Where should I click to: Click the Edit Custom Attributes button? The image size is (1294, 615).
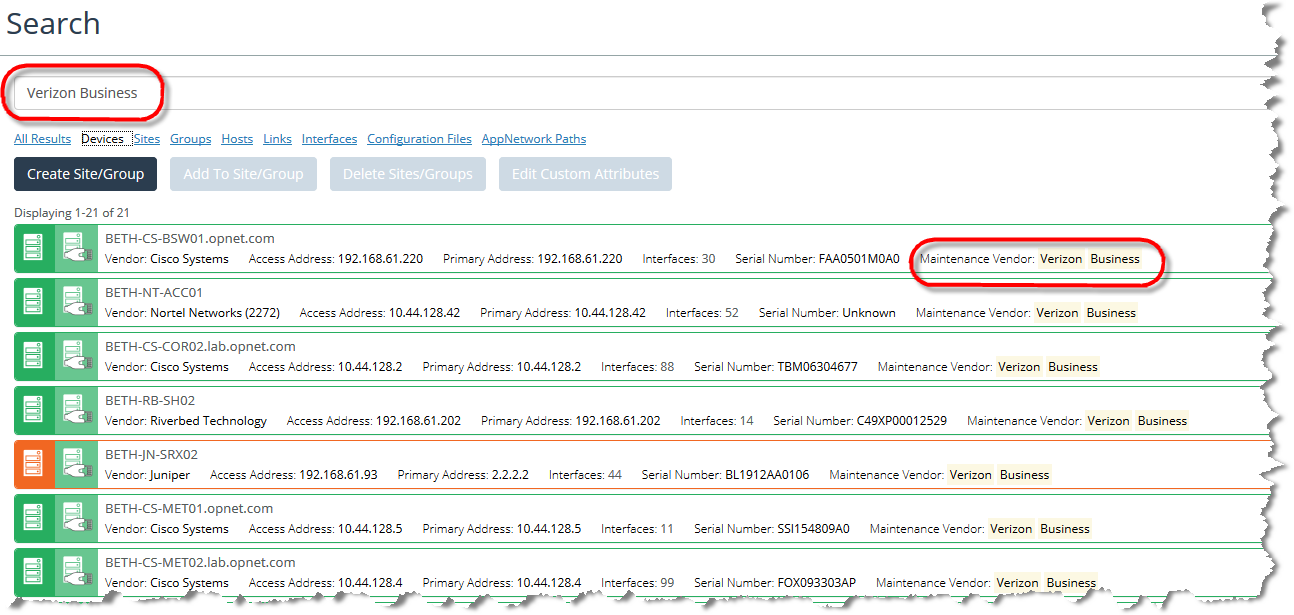click(x=585, y=174)
